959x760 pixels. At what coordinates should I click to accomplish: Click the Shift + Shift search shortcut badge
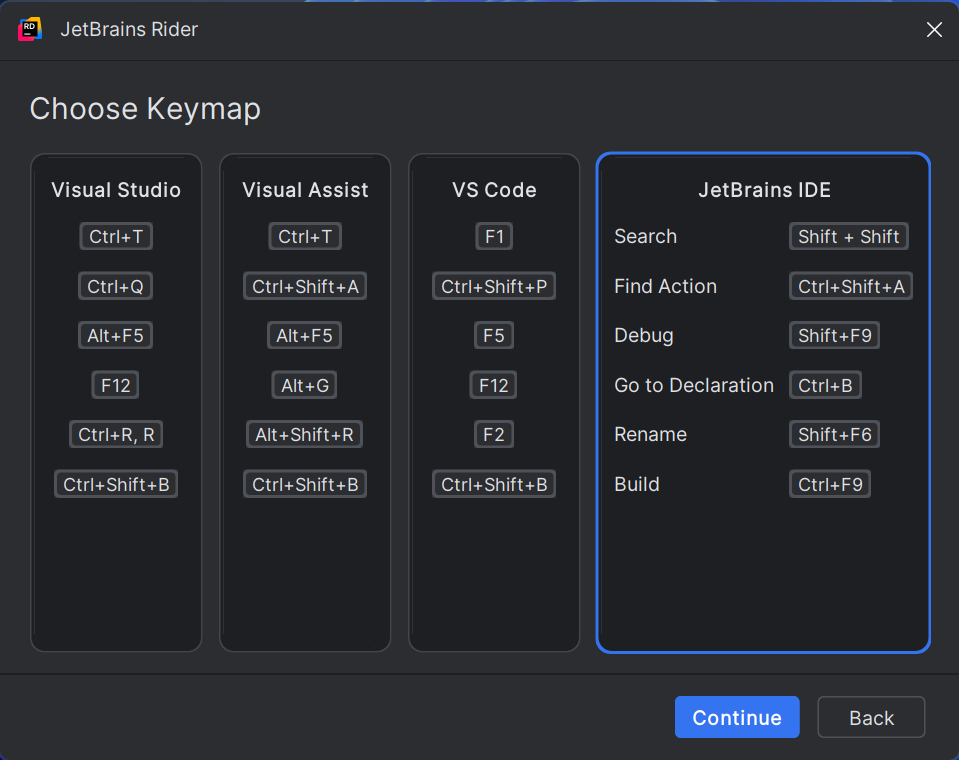(848, 237)
